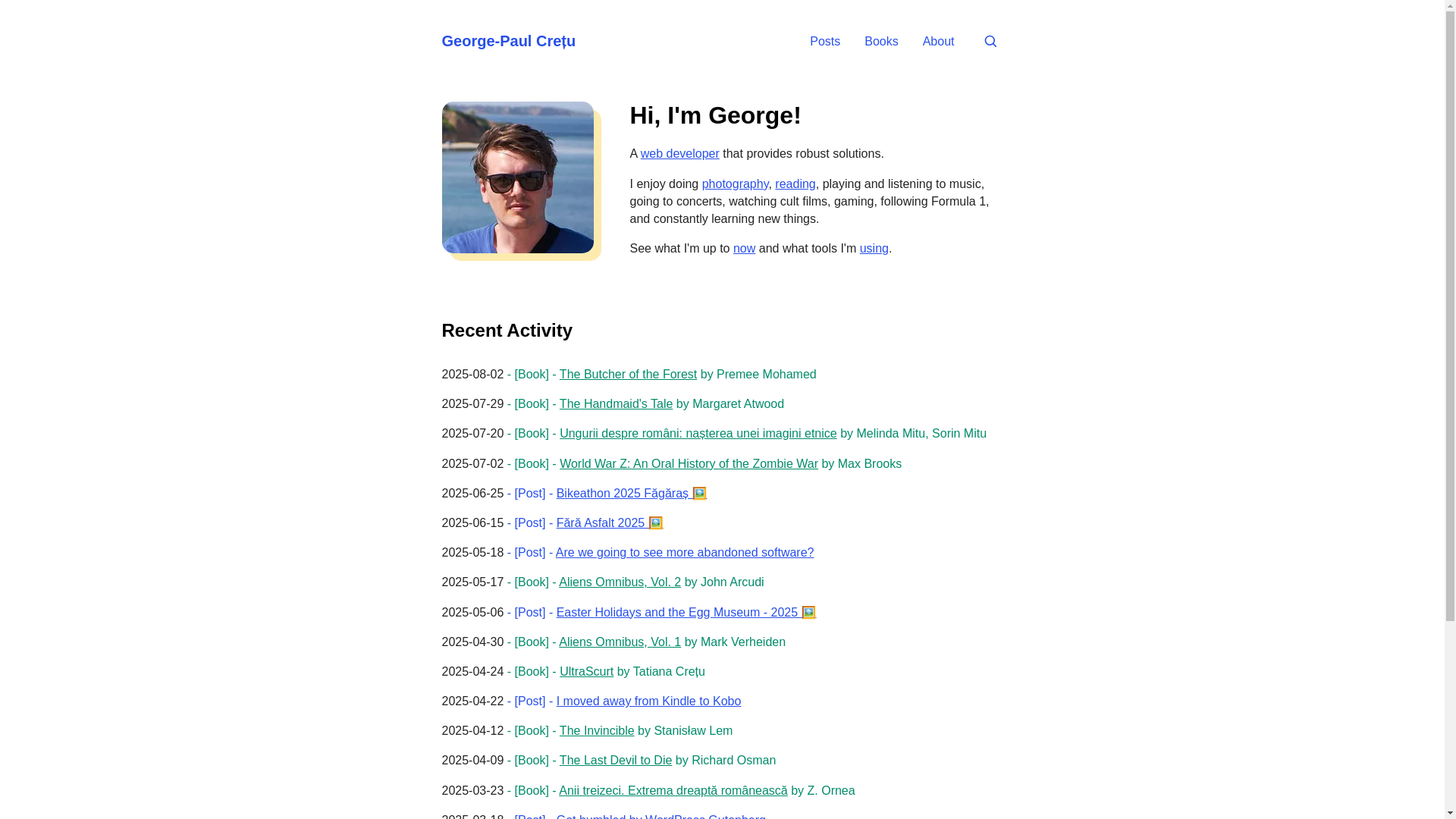Click author text Max Brooks
This screenshot has width=1456, height=819.
tap(870, 464)
